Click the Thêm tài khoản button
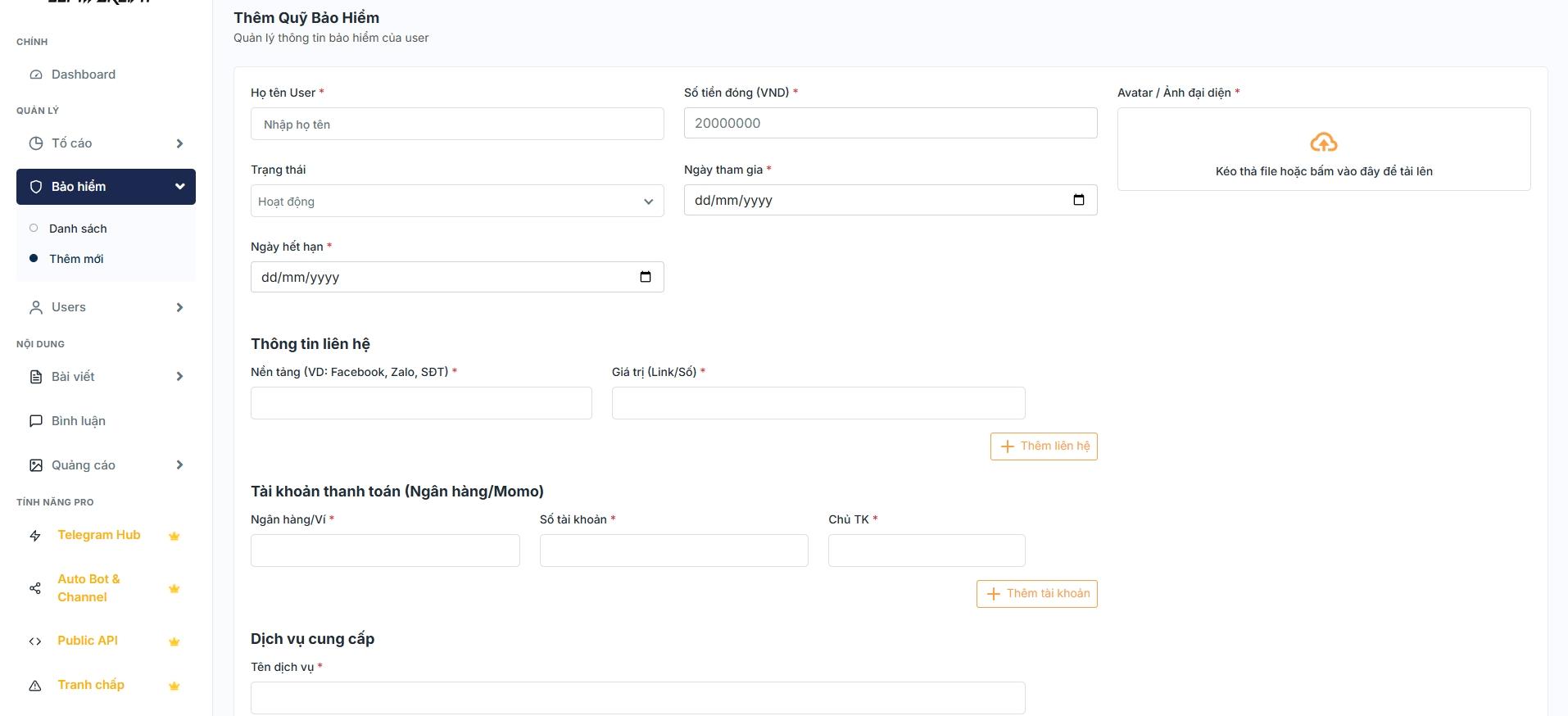 click(x=1036, y=594)
